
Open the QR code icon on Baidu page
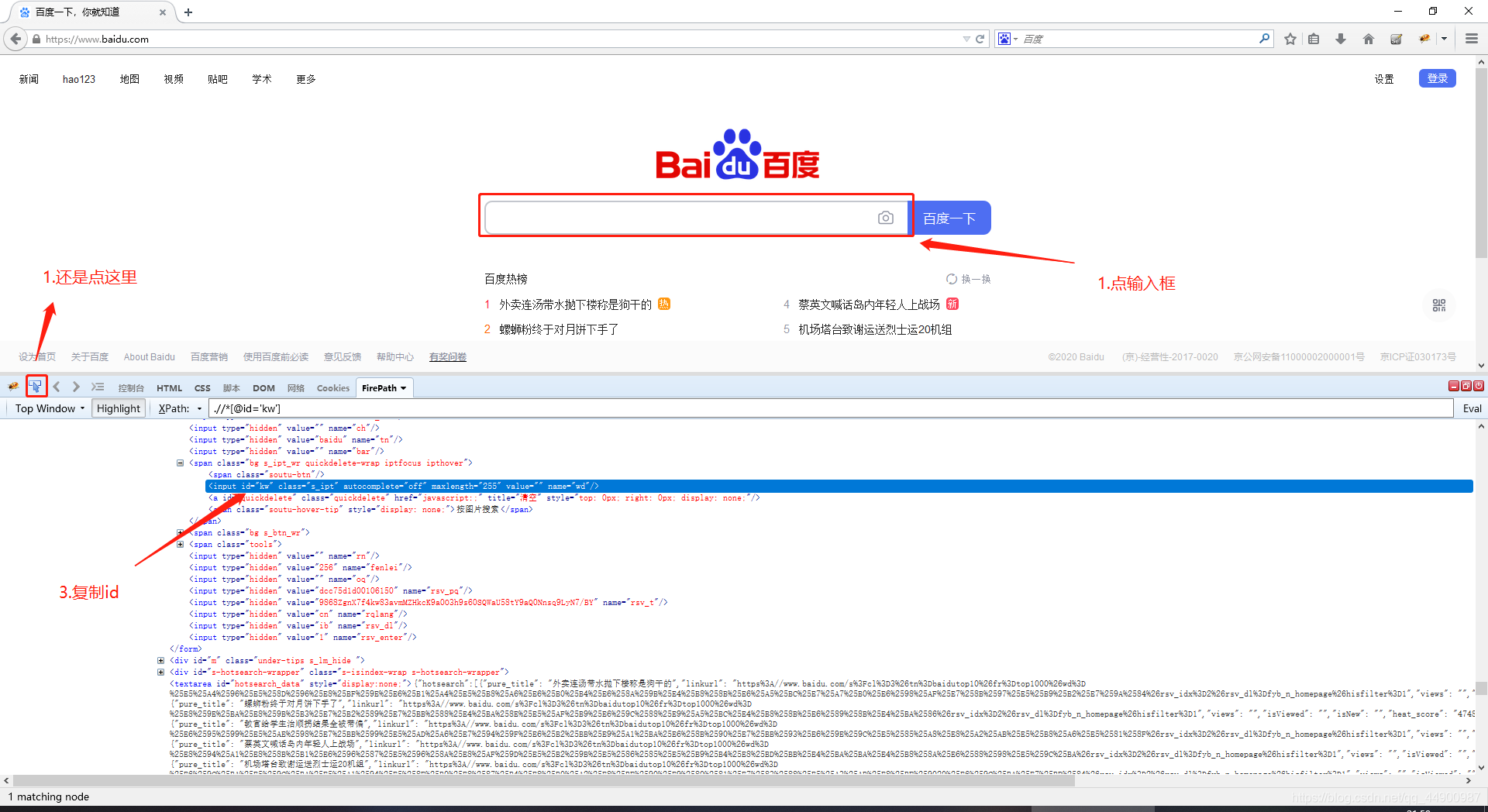pyautogui.click(x=1439, y=305)
